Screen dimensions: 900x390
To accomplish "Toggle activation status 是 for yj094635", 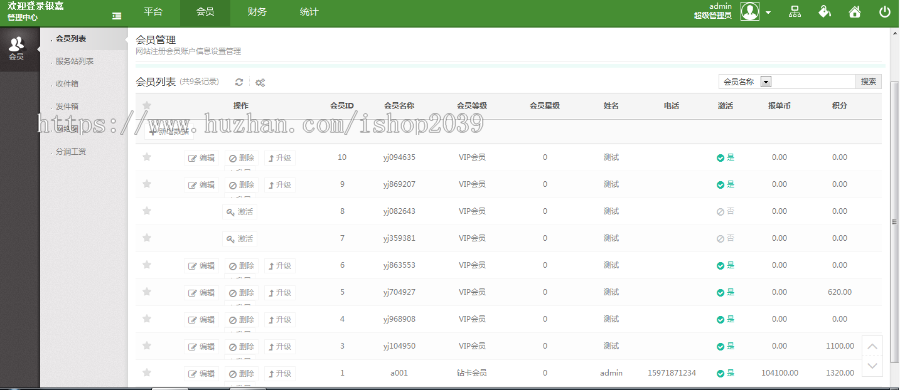I will (x=726, y=157).
